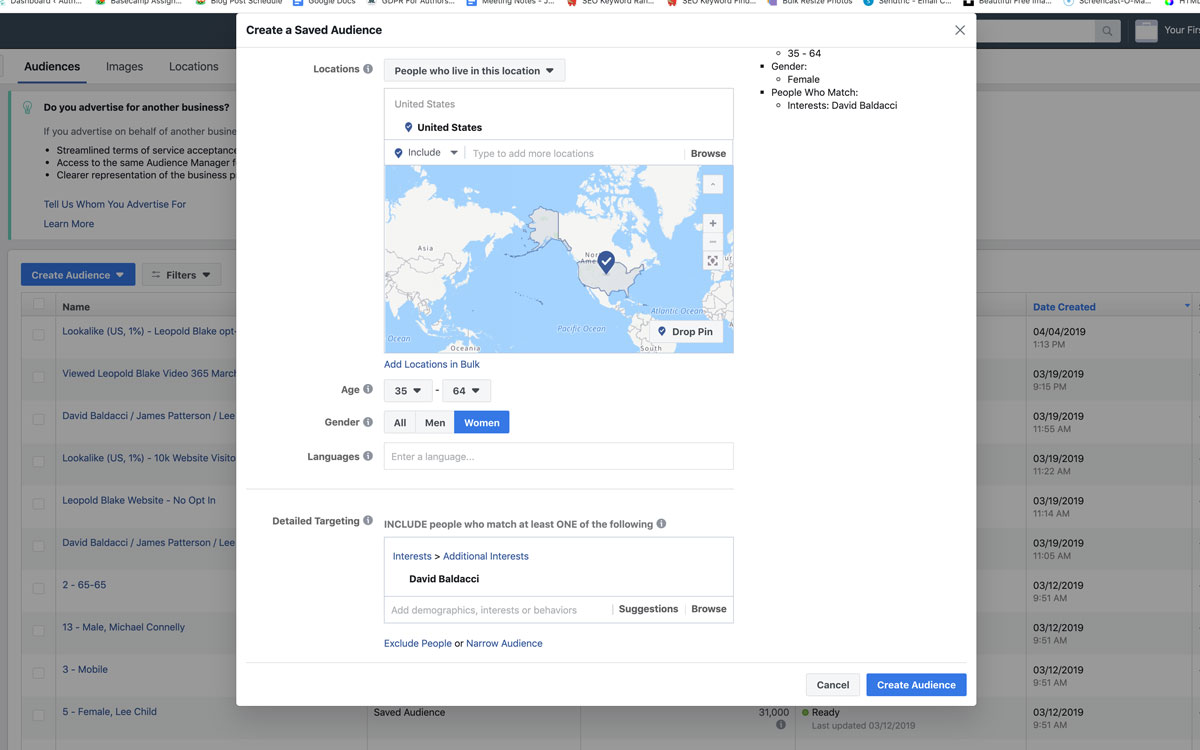This screenshot has height=750, width=1200.
Task: Select All gender option
Action: [x=400, y=423]
